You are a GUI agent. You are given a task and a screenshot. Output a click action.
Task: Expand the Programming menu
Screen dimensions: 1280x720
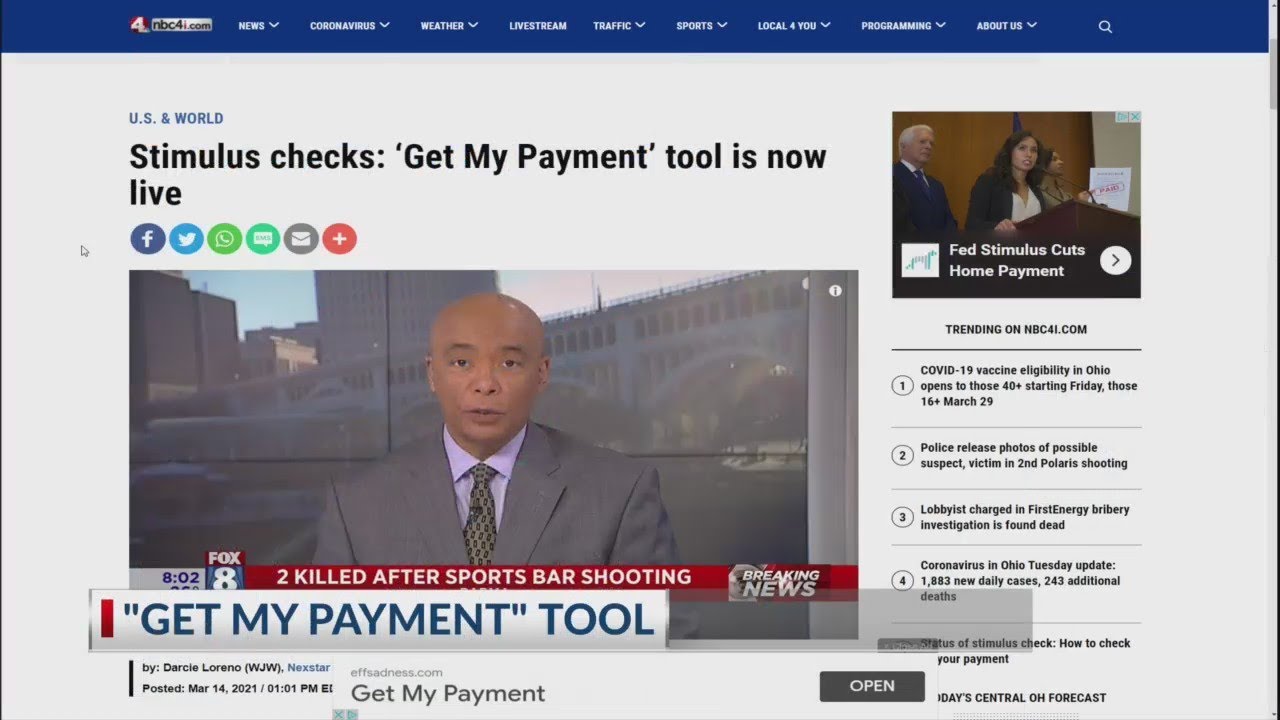[x=903, y=26]
